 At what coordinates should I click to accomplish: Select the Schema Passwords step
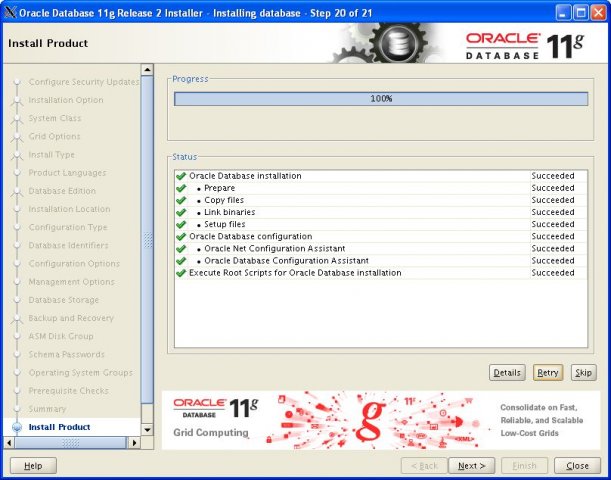(x=66, y=355)
